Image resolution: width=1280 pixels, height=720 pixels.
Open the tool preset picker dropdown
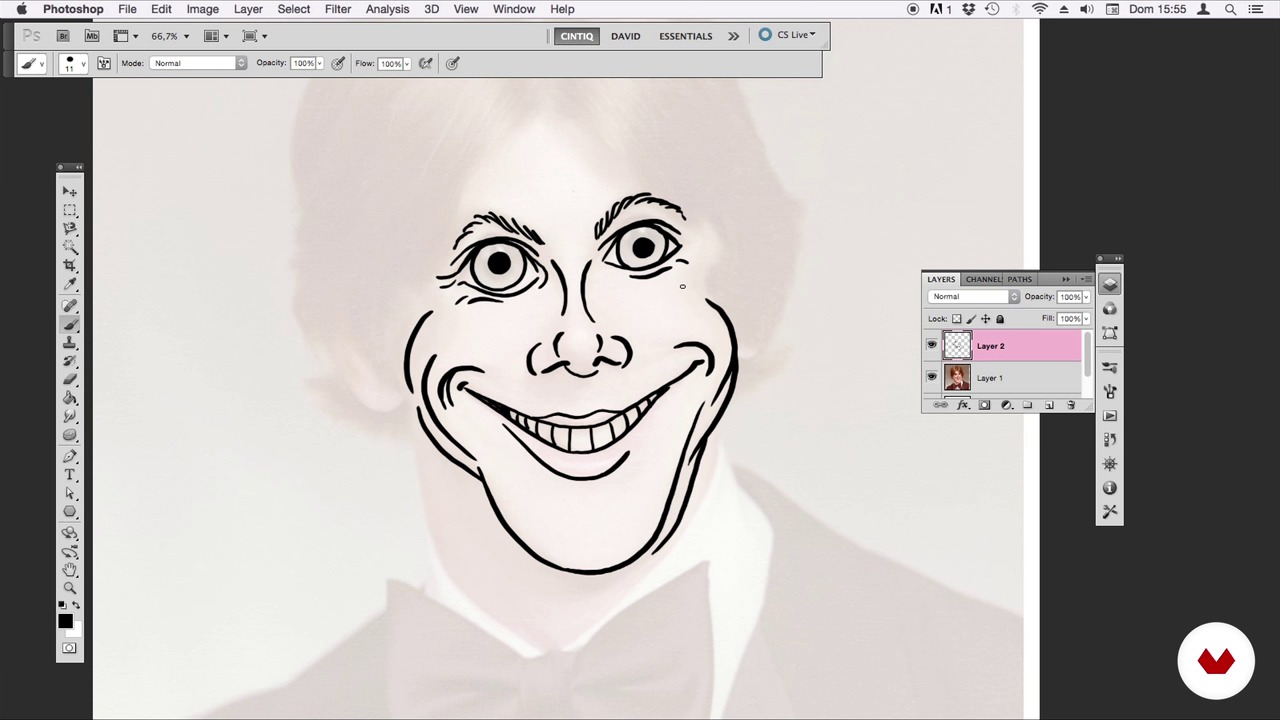(x=31, y=63)
